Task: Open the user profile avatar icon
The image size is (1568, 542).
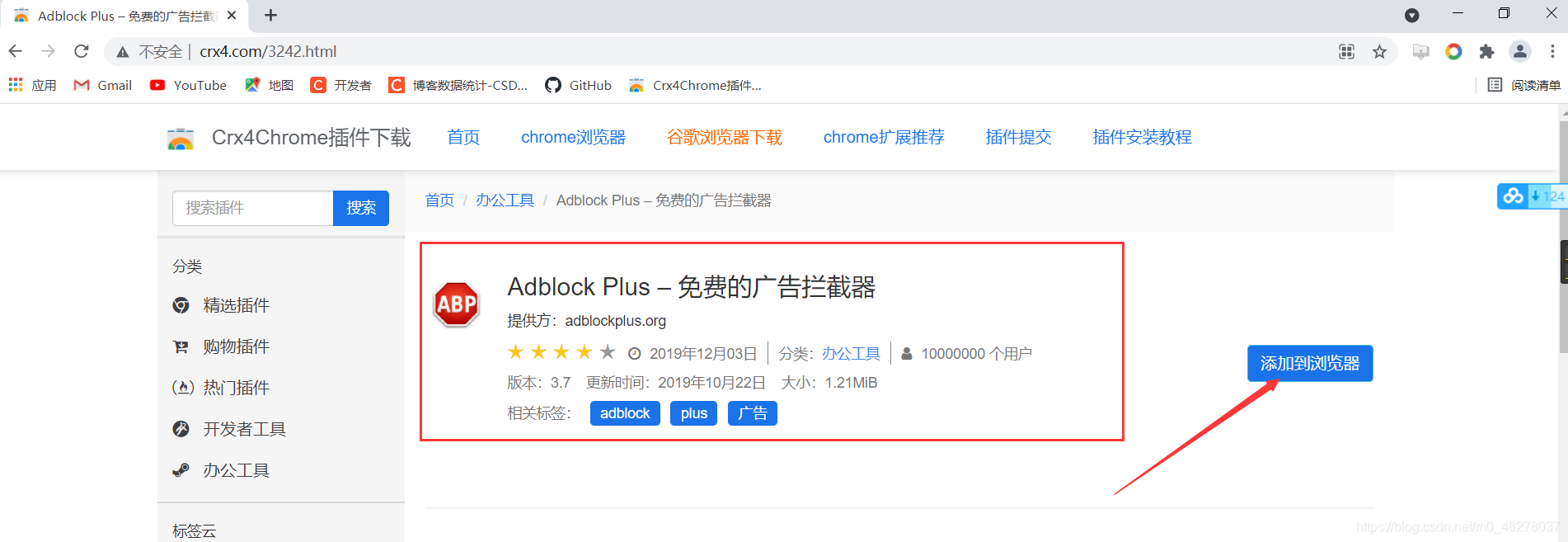Action: coord(1519,52)
